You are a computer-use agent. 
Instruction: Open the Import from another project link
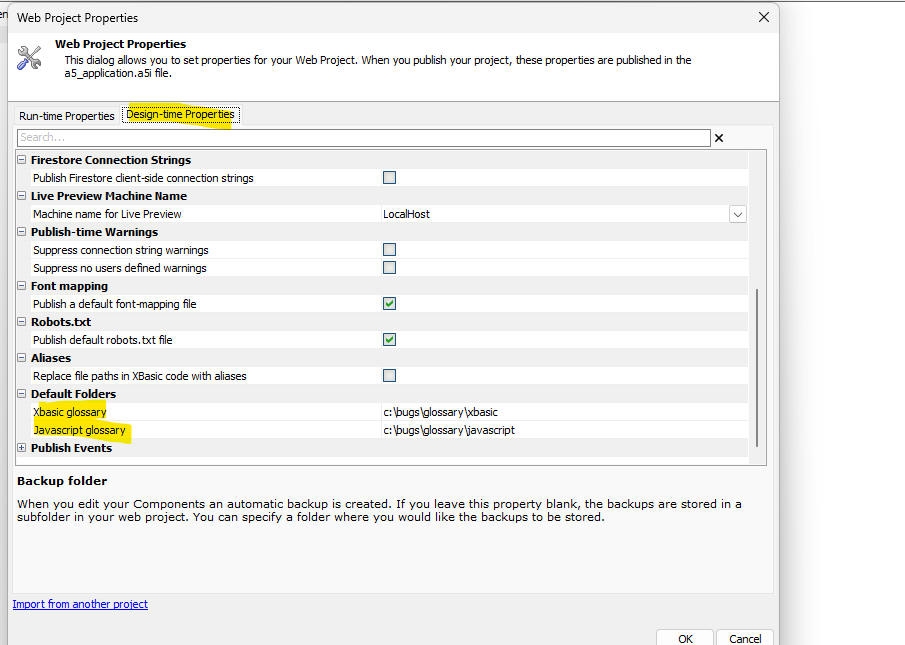(x=80, y=604)
